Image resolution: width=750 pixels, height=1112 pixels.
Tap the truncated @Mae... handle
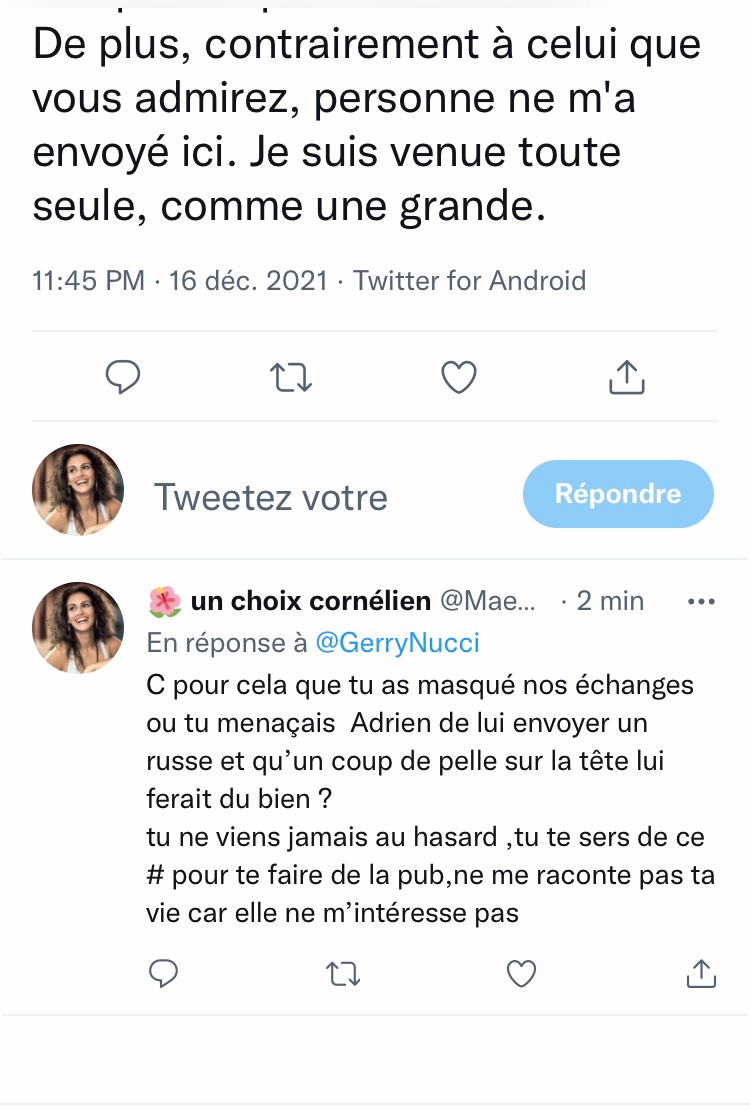[488, 601]
